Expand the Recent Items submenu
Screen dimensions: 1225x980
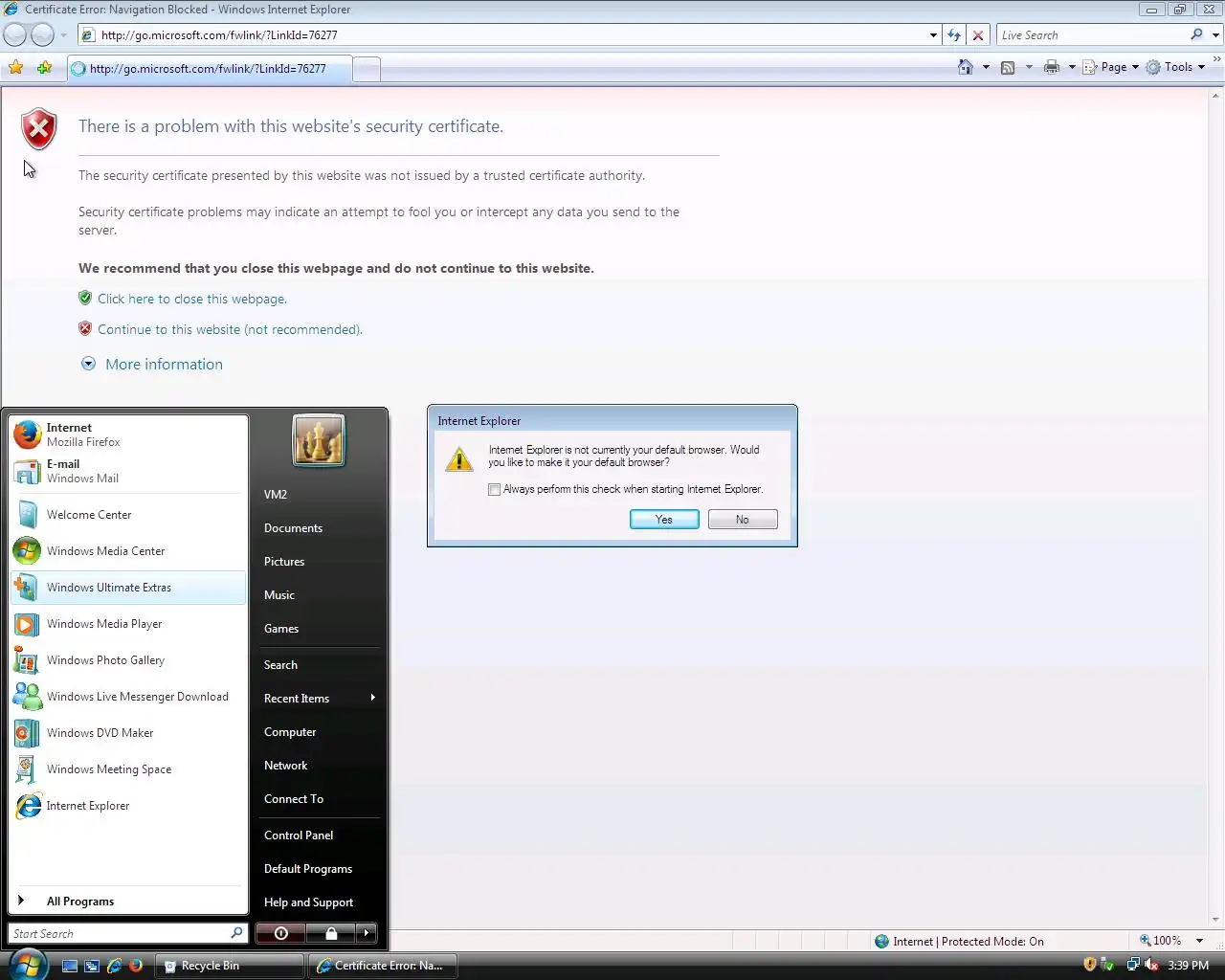click(x=319, y=699)
